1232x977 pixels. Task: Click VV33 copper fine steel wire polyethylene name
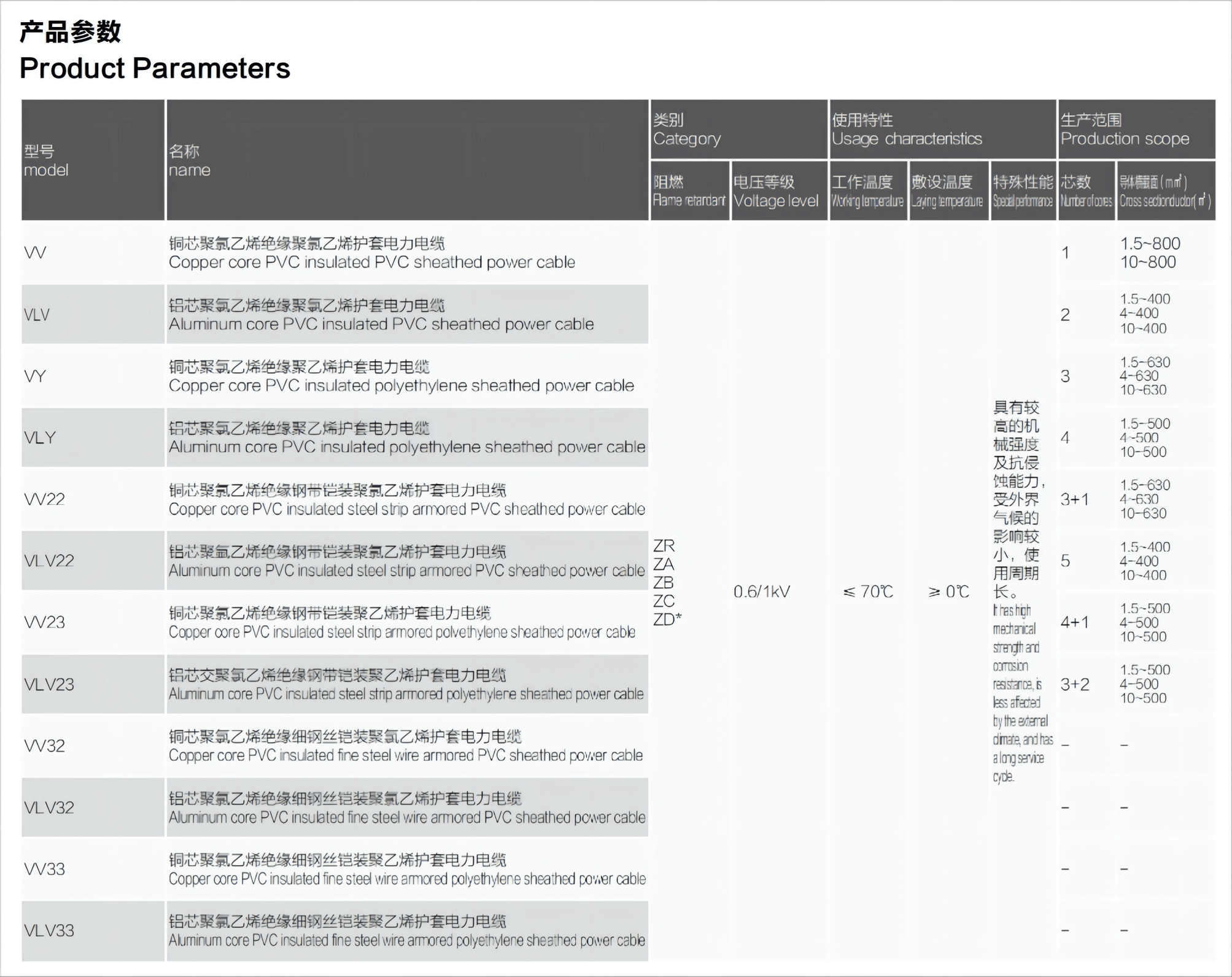pos(407,879)
